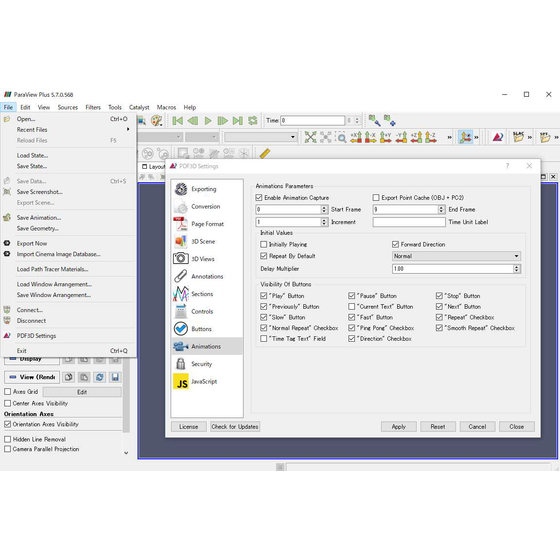
Task: Open the Sources menu
Action: click(68, 107)
